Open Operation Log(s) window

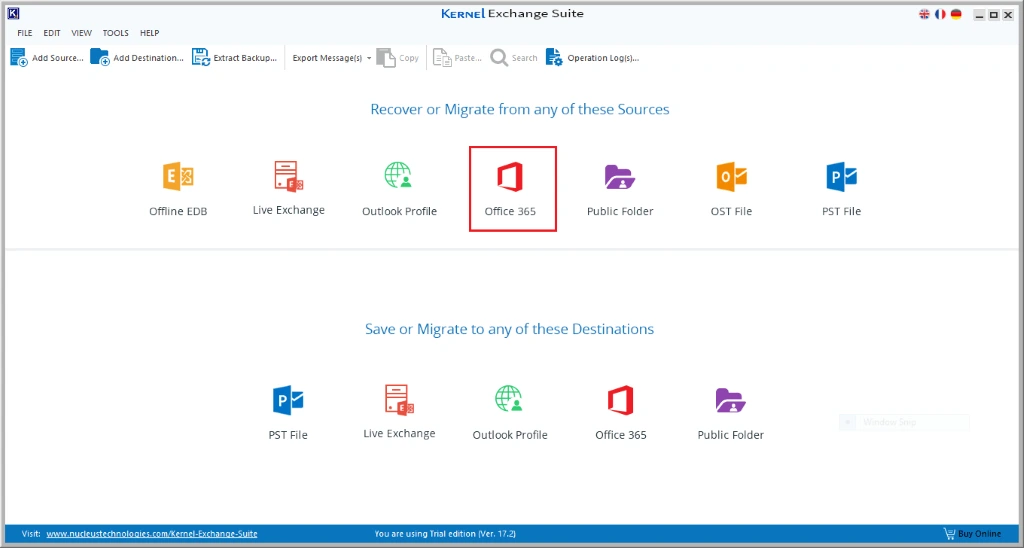(592, 57)
